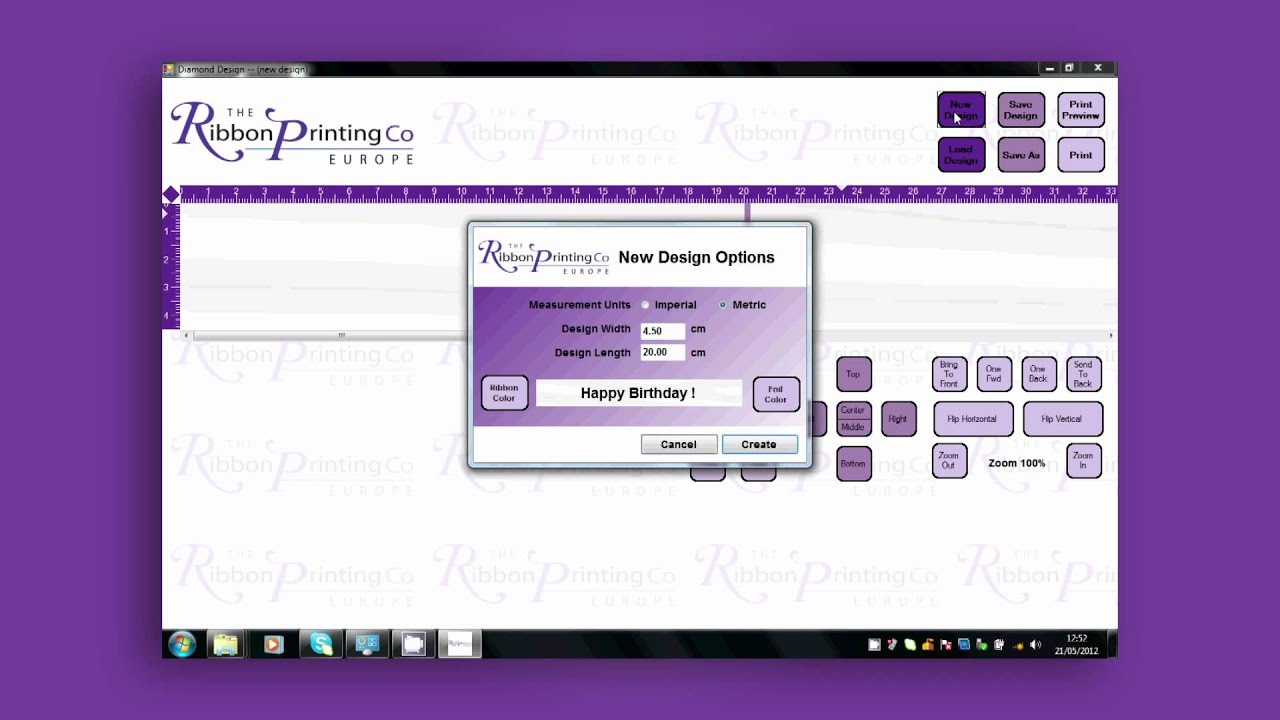The height and width of the screenshot is (720, 1280).
Task: Click the One Back layer button
Action: pyautogui.click(x=1038, y=374)
